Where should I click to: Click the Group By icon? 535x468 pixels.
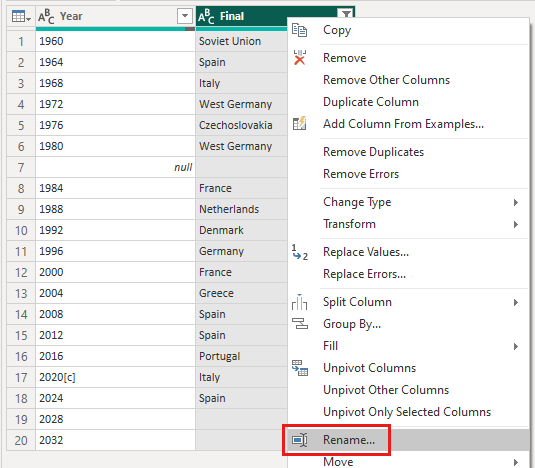[300, 323]
